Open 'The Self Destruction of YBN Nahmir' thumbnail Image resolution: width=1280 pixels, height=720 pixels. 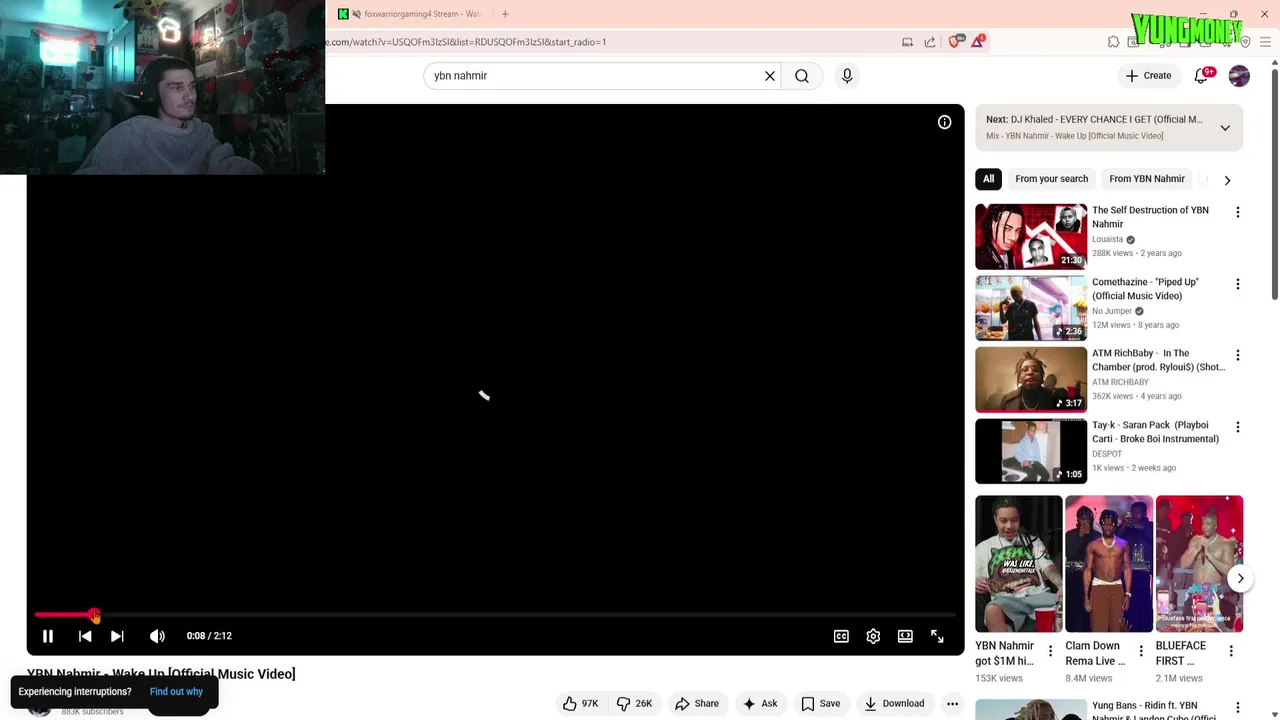click(x=1031, y=237)
